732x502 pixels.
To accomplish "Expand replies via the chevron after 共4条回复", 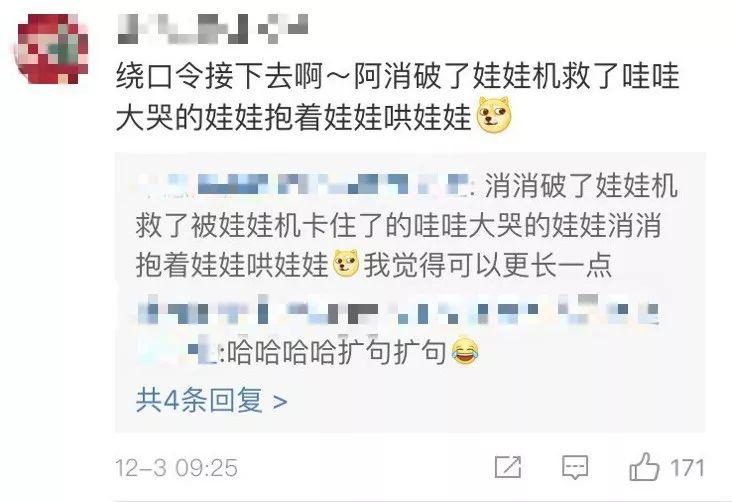I will point(280,401).
